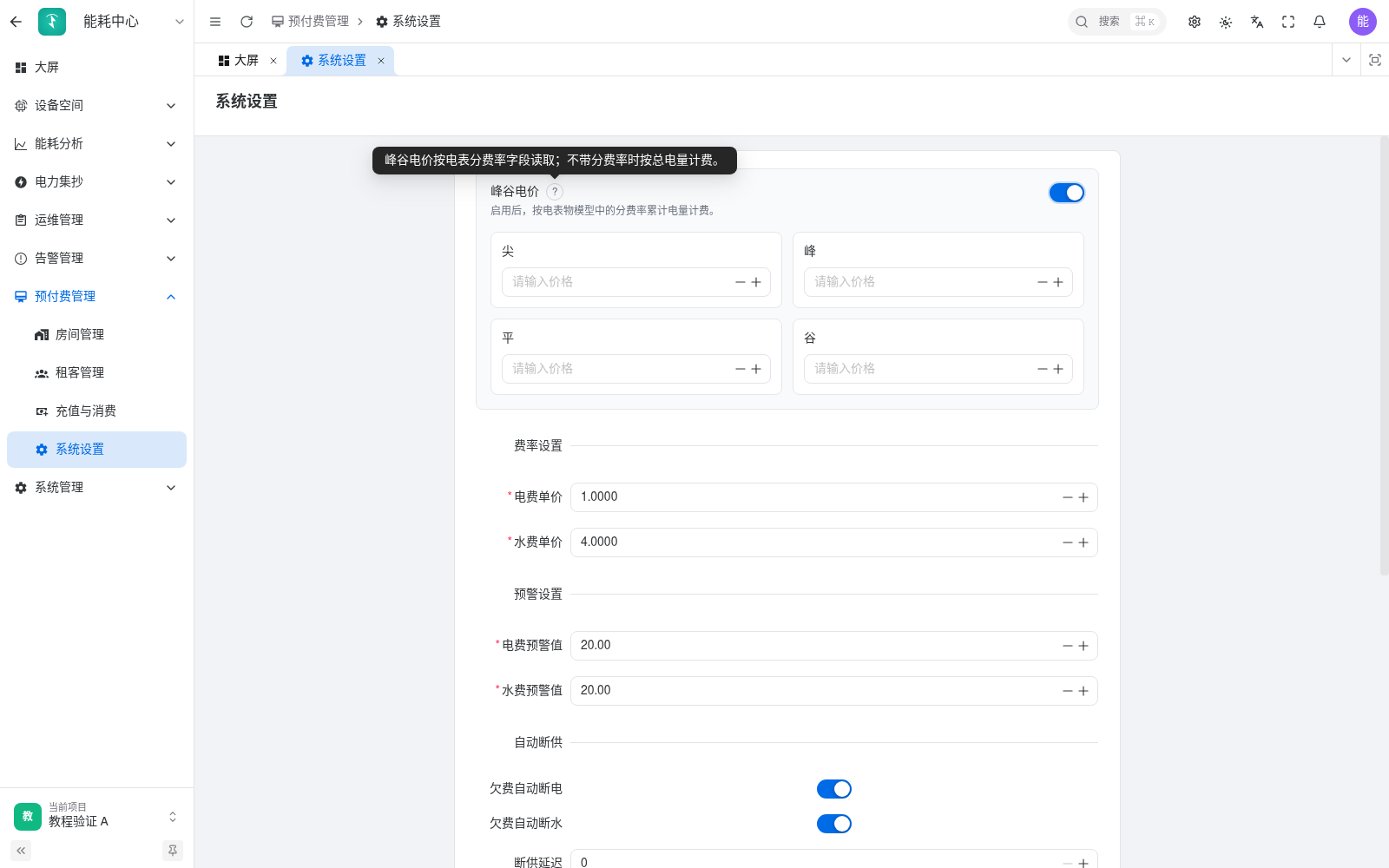The width and height of the screenshot is (1389, 868).
Task: Expand the 电力集抄 menu
Action: (96, 181)
